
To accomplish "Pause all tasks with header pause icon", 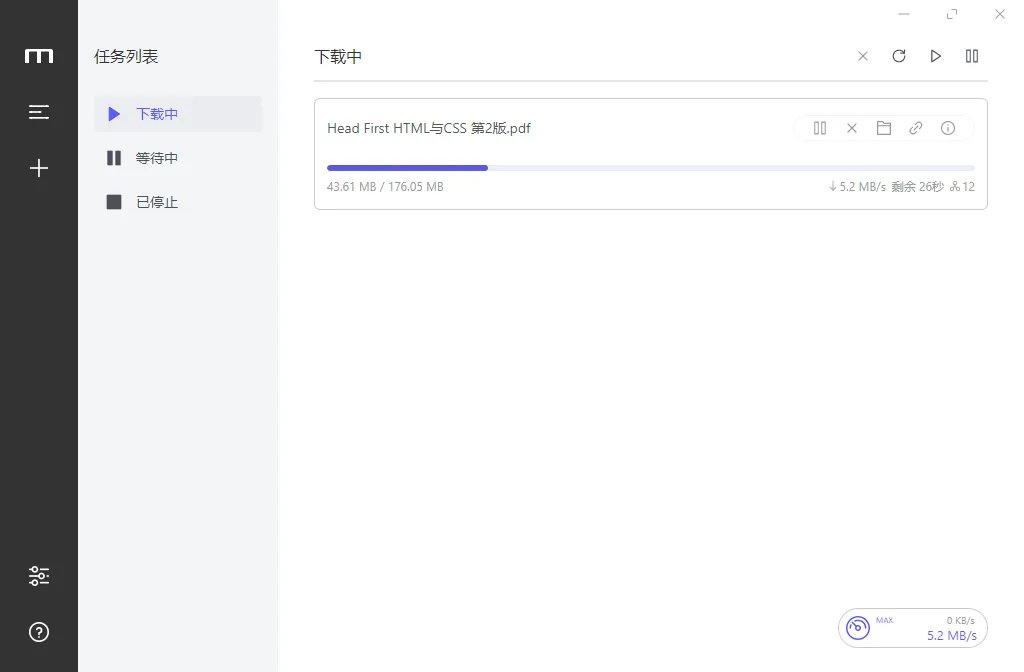I will coord(972,56).
